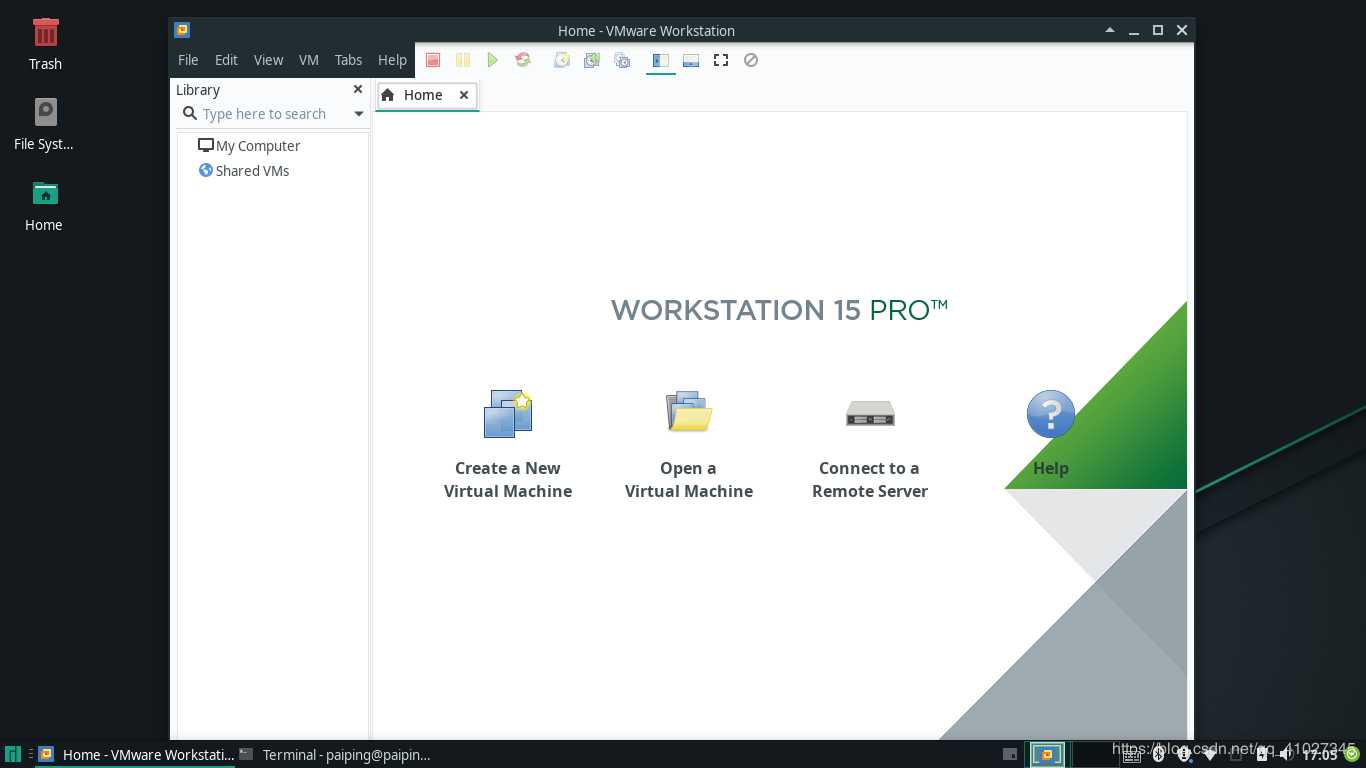Open the View menu
This screenshot has width=1366, height=768.
[268, 60]
